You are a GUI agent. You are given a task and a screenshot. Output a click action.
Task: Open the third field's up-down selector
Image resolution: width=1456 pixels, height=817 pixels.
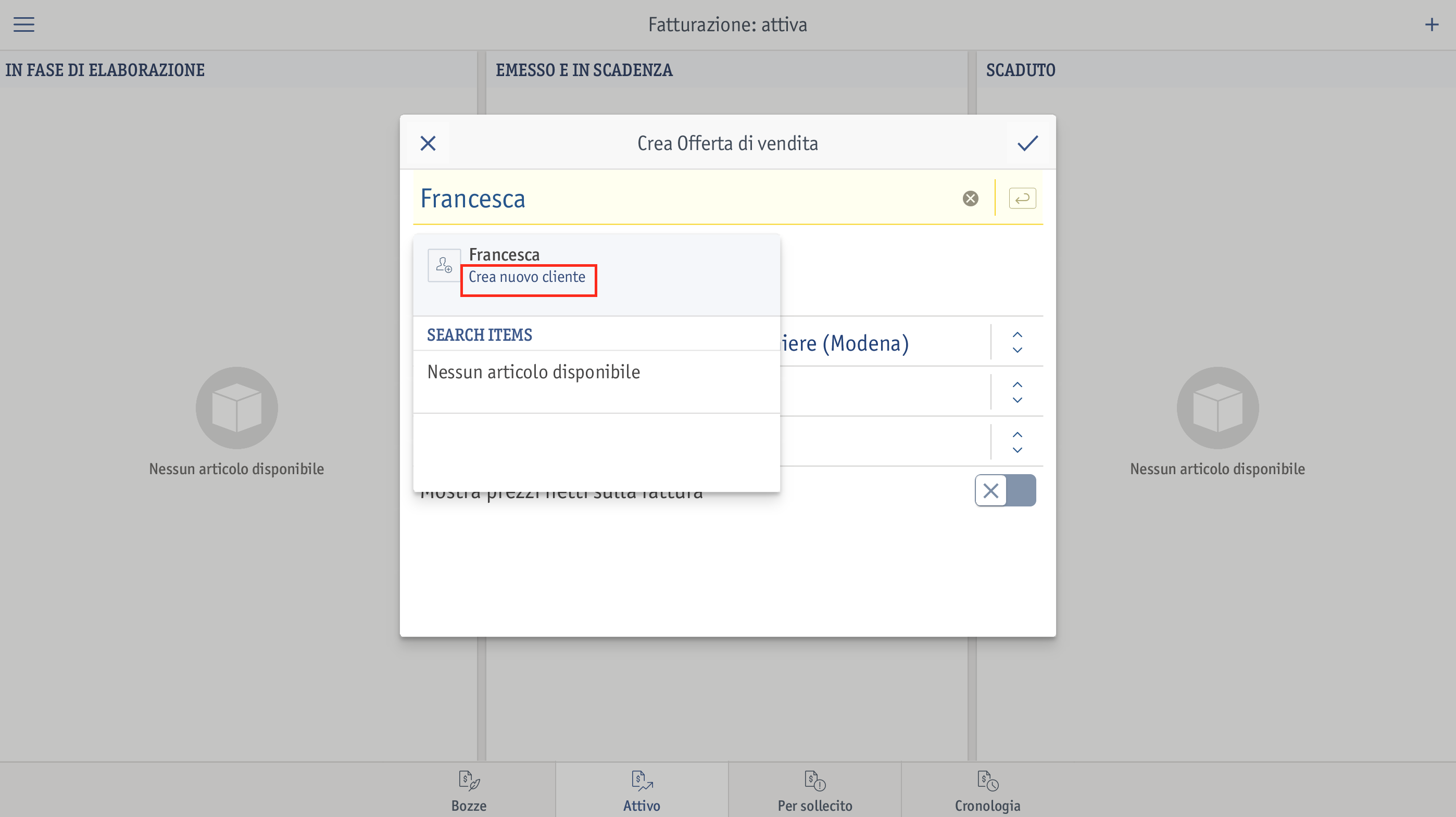pos(1018,442)
